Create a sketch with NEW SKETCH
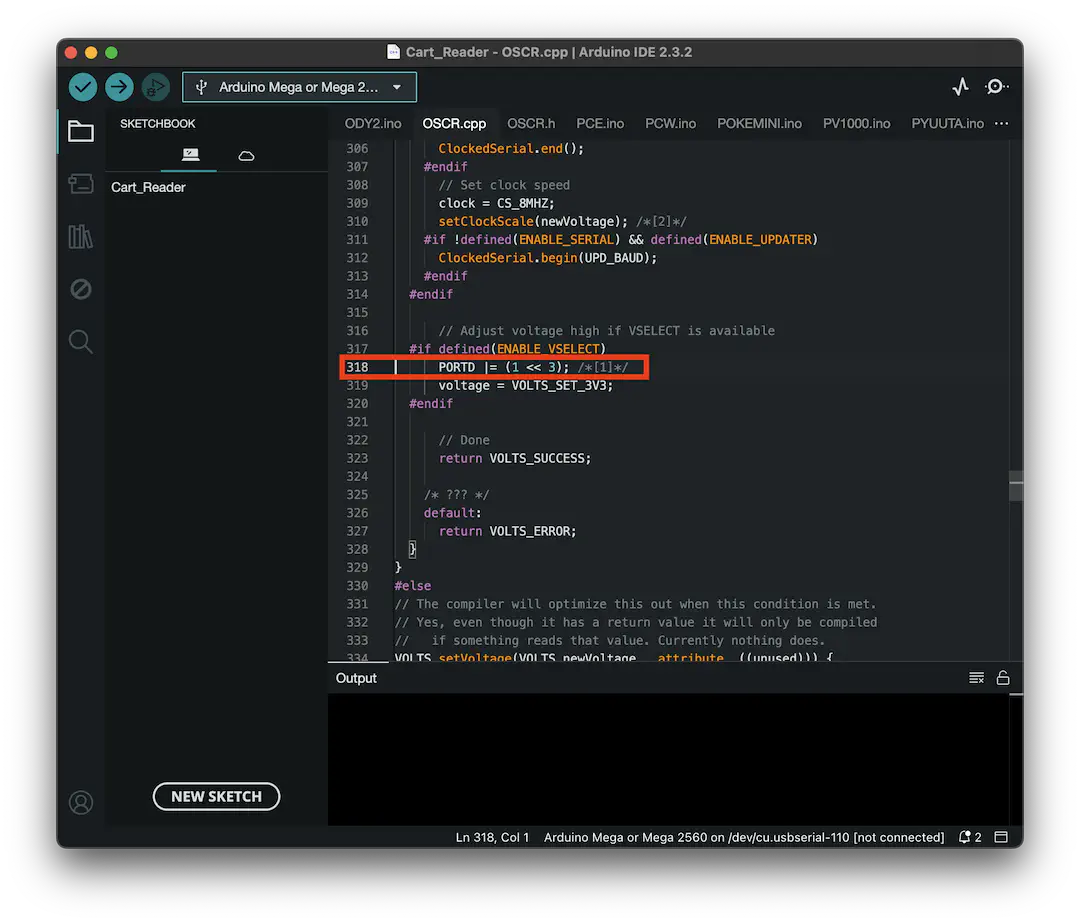 216,796
